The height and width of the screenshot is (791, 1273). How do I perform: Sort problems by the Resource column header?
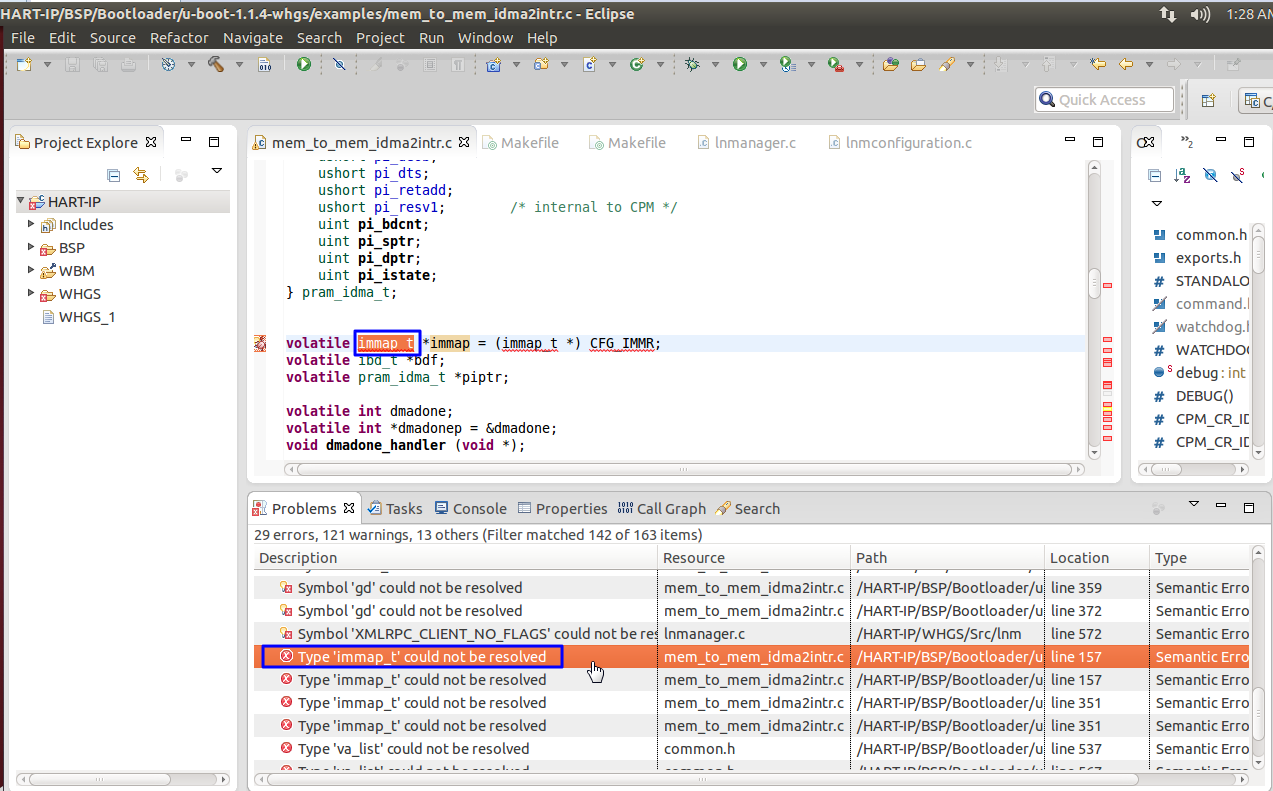click(694, 558)
